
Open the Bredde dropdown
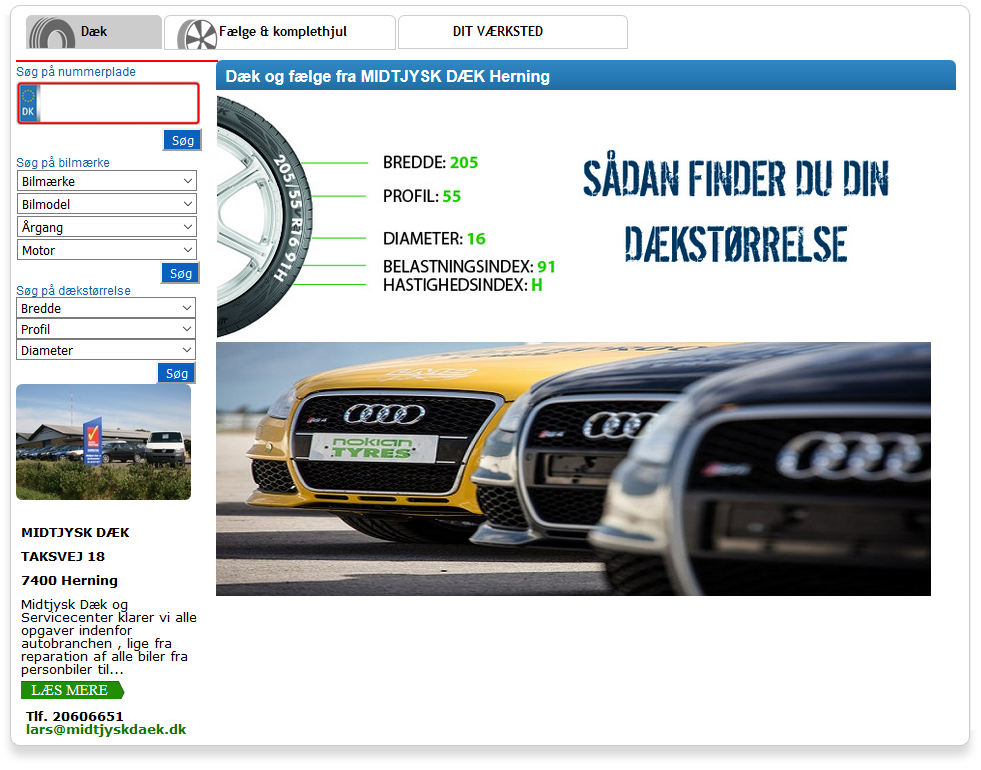pyautogui.click(x=106, y=308)
